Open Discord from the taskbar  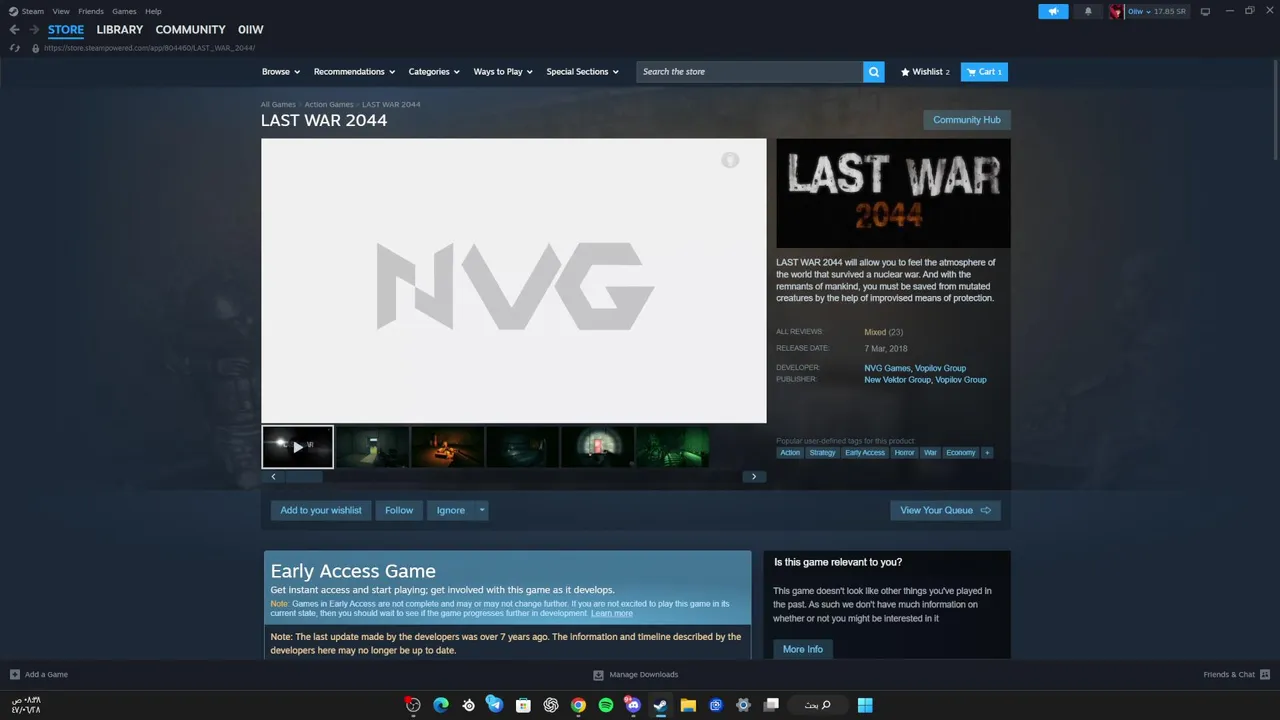point(633,705)
